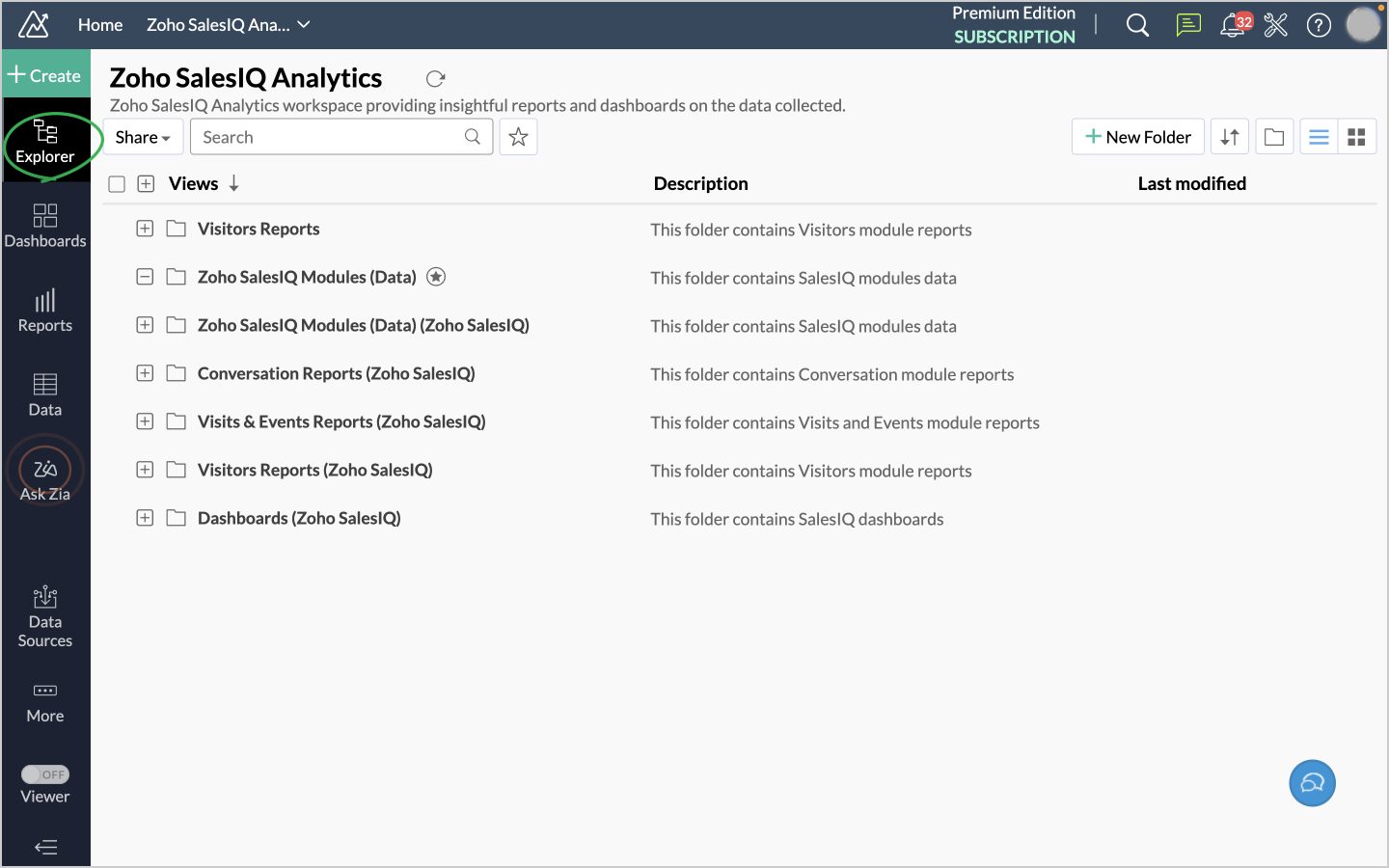The width and height of the screenshot is (1389, 868).
Task: Refresh the workspace with the reload icon
Action: (x=436, y=79)
